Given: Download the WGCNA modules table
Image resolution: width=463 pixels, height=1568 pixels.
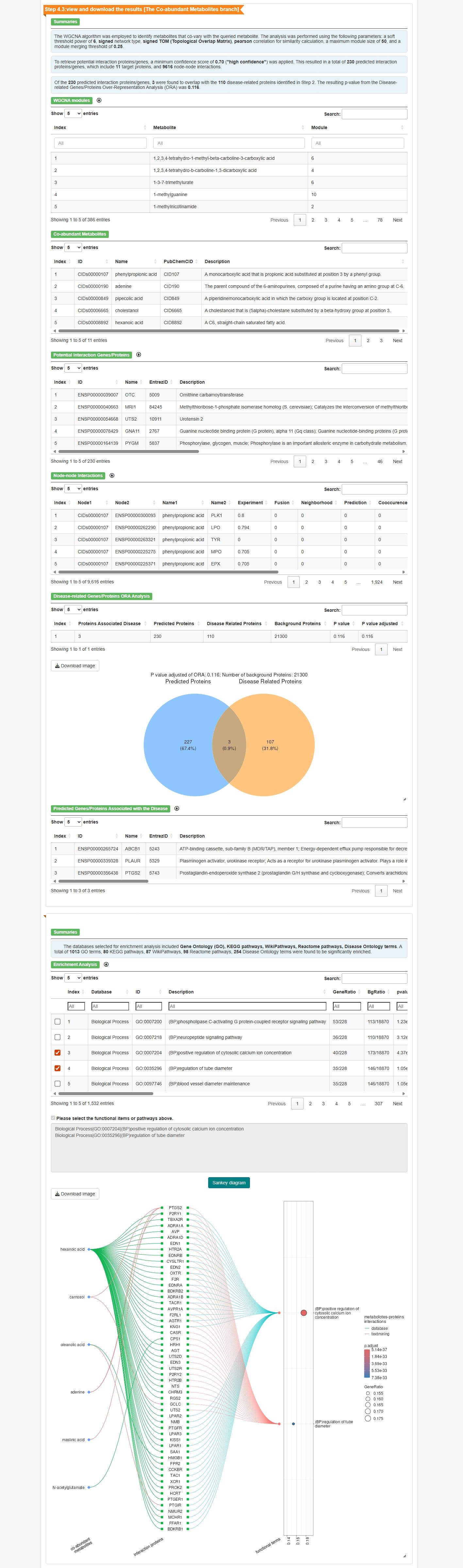Looking at the screenshot, I should click(99, 100).
